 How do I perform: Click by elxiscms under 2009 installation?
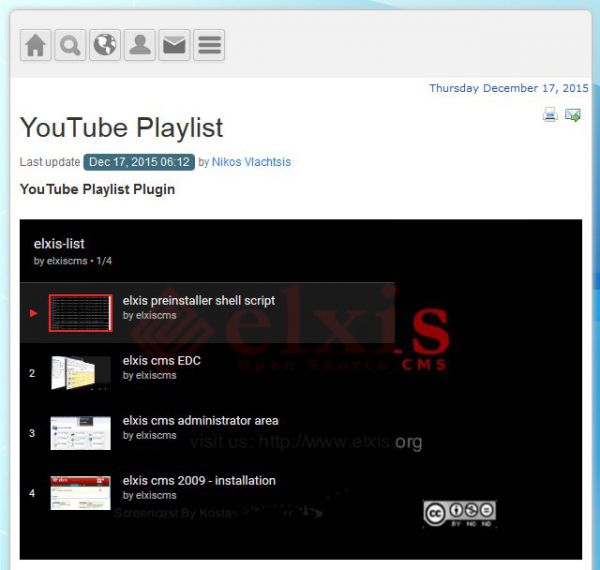(x=150, y=495)
